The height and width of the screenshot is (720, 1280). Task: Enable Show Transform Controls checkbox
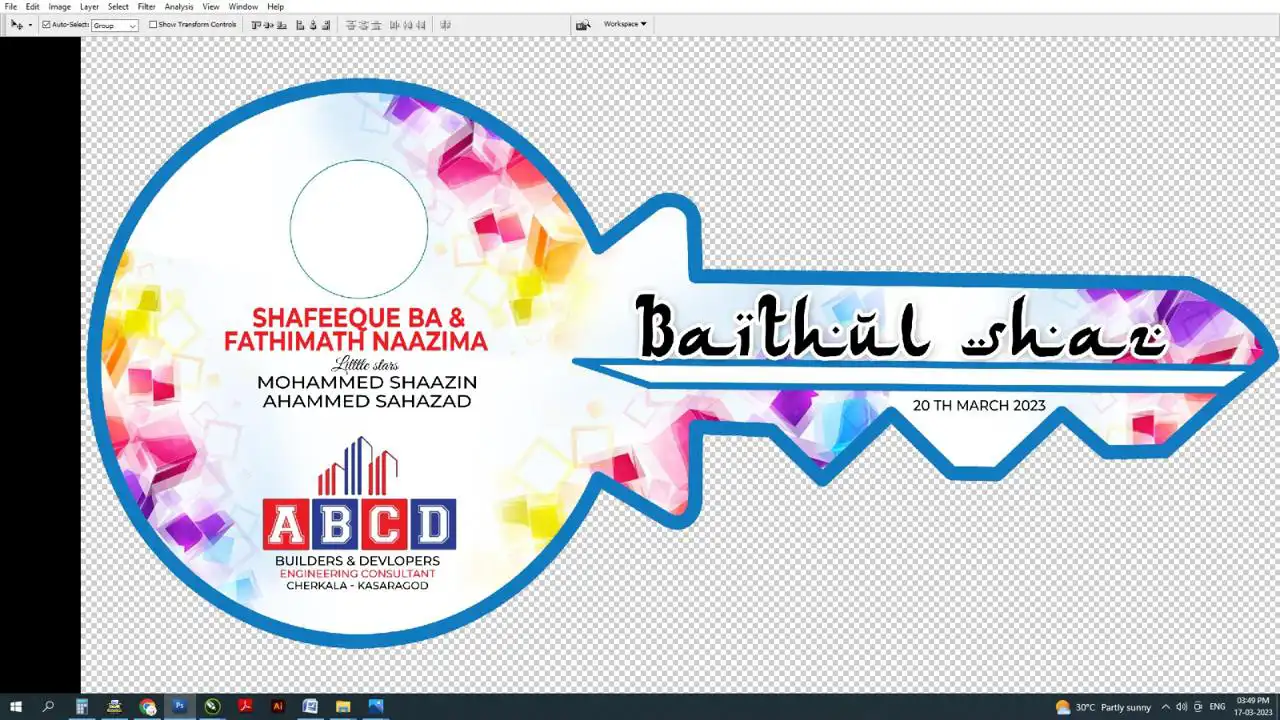pos(153,25)
